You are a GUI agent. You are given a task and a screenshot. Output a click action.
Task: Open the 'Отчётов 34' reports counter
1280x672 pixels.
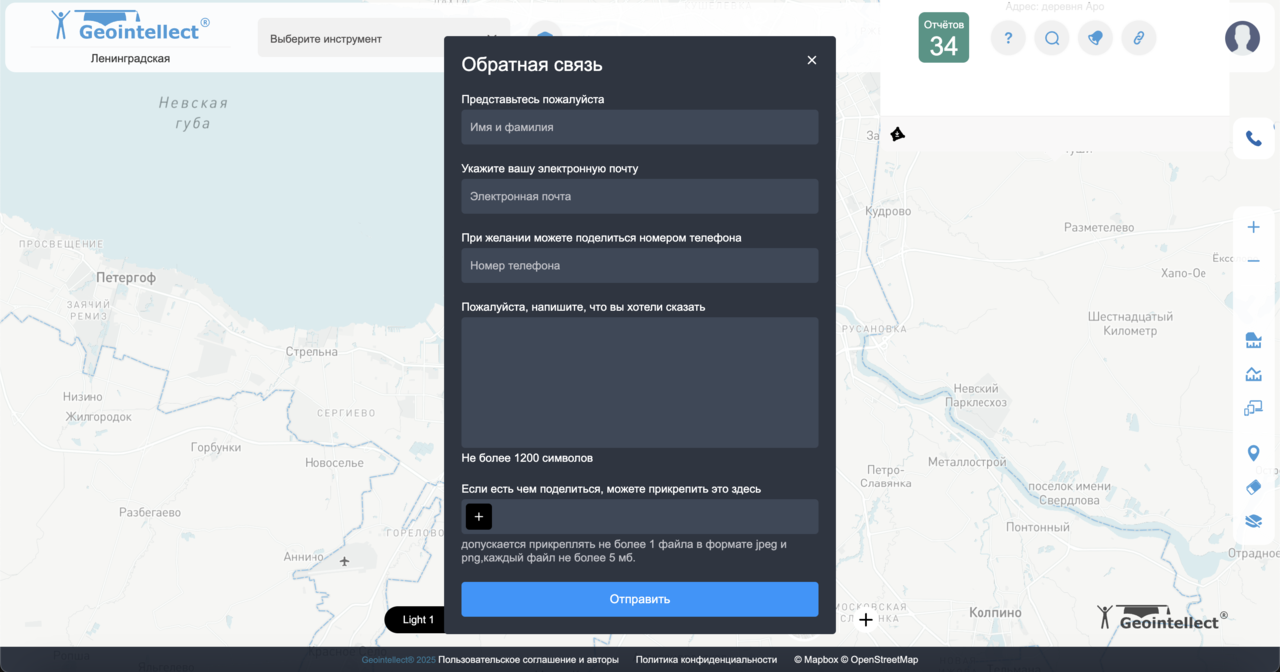(x=943, y=38)
